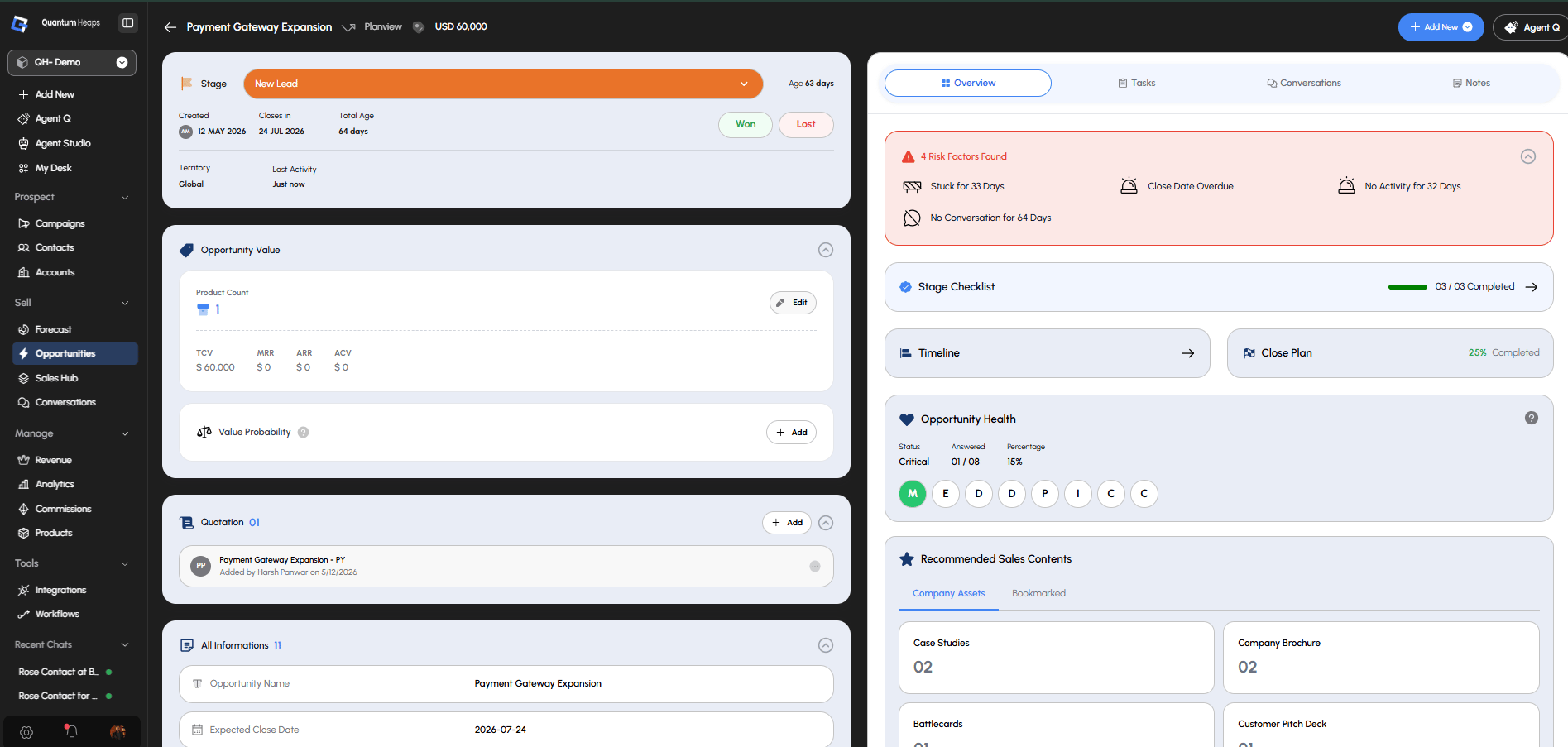Add a Value Probability entry
Screen dimensions: 1568x747
tap(791, 433)
